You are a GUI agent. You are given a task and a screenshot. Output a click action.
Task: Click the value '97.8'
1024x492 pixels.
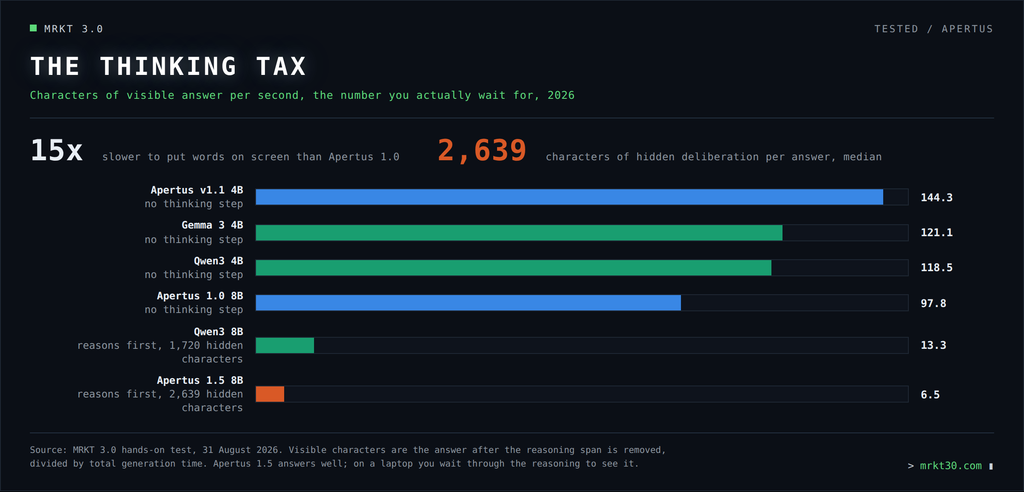(x=933, y=303)
